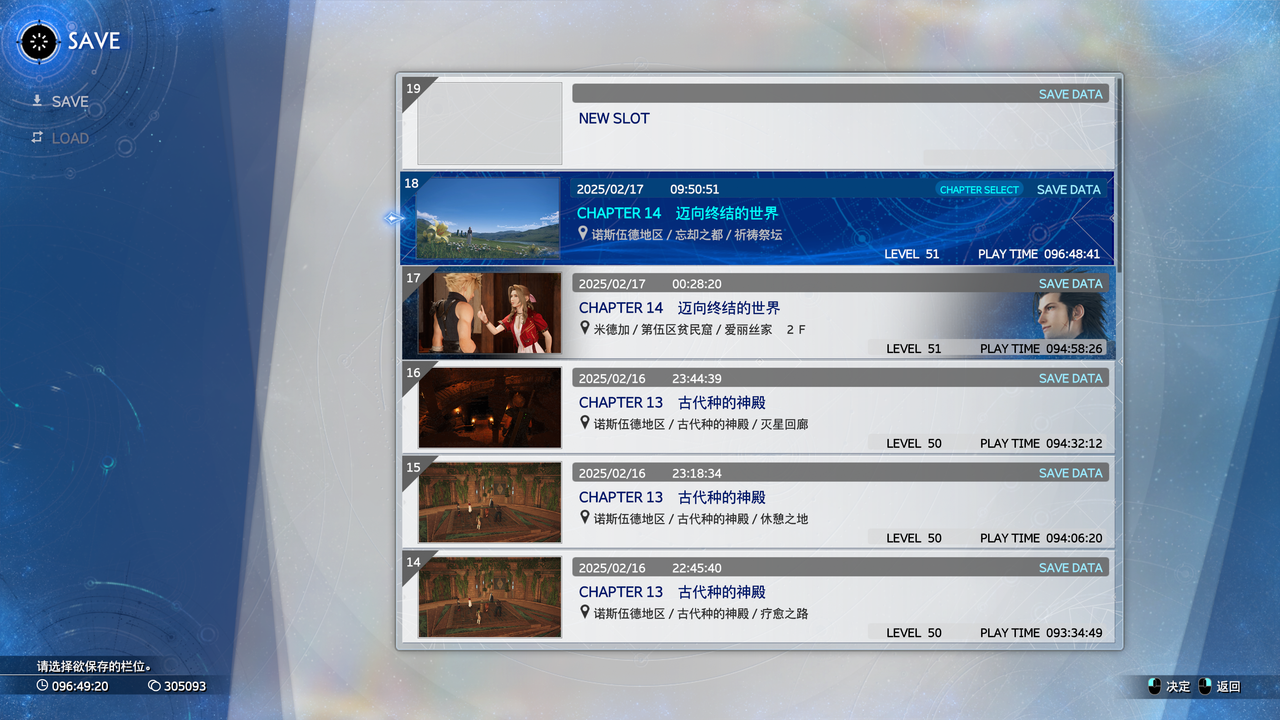Click PLAY TIME 096:48:41 text
1280x720 pixels.
(1039, 254)
